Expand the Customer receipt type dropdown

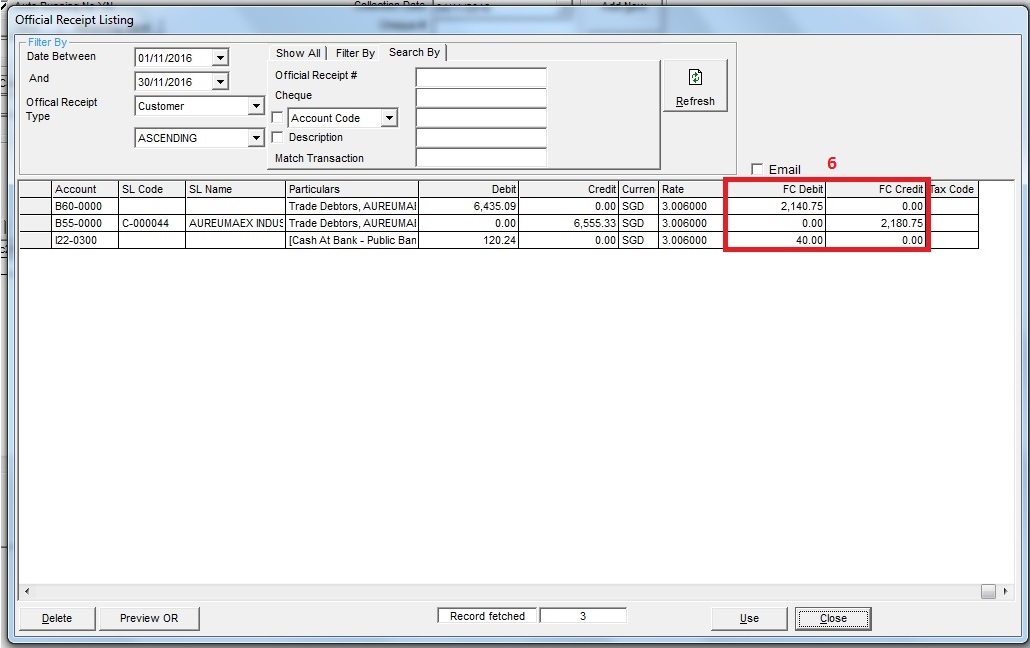(256, 106)
